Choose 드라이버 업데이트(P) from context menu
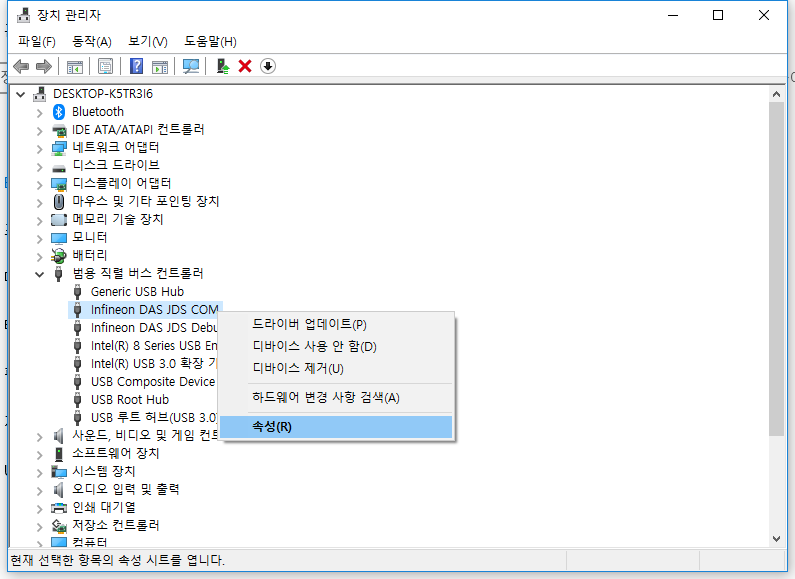This screenshot has height=579, width=795. point(337,324)
